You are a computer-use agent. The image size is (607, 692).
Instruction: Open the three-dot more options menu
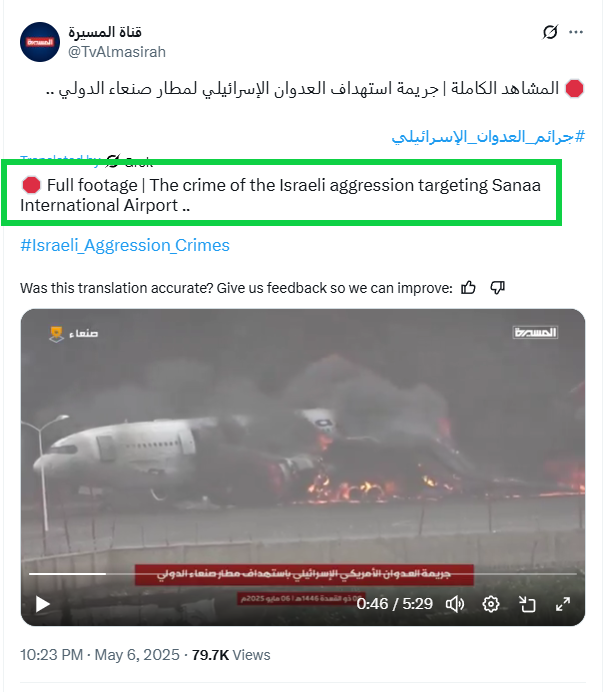[576, 32]
